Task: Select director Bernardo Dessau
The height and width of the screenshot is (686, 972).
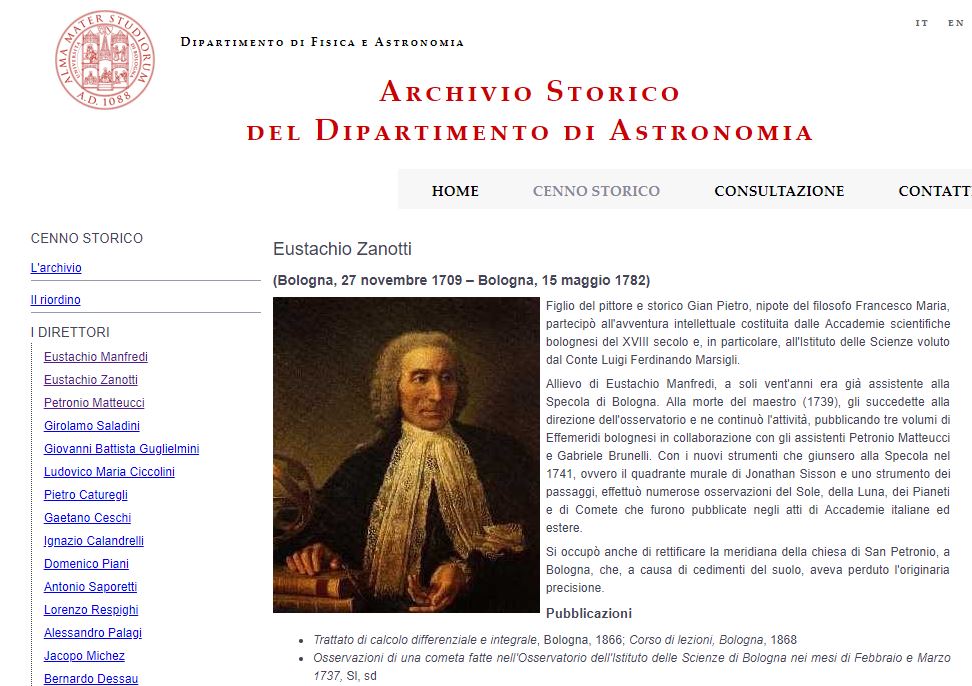Action: point(91,678)
